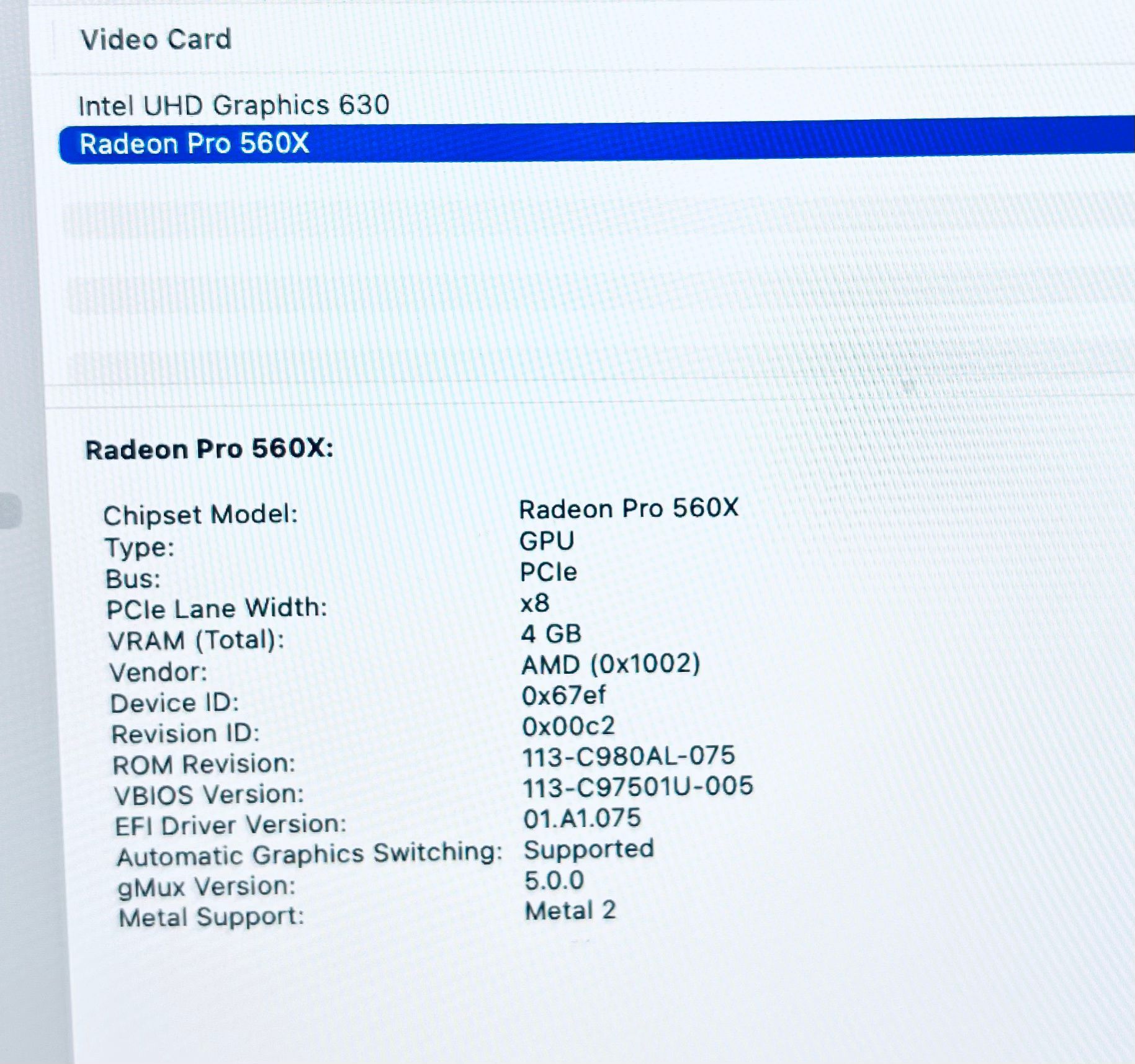
Task: Click the Metal Support value Metal 2
Action: click(x=570, y=911)
